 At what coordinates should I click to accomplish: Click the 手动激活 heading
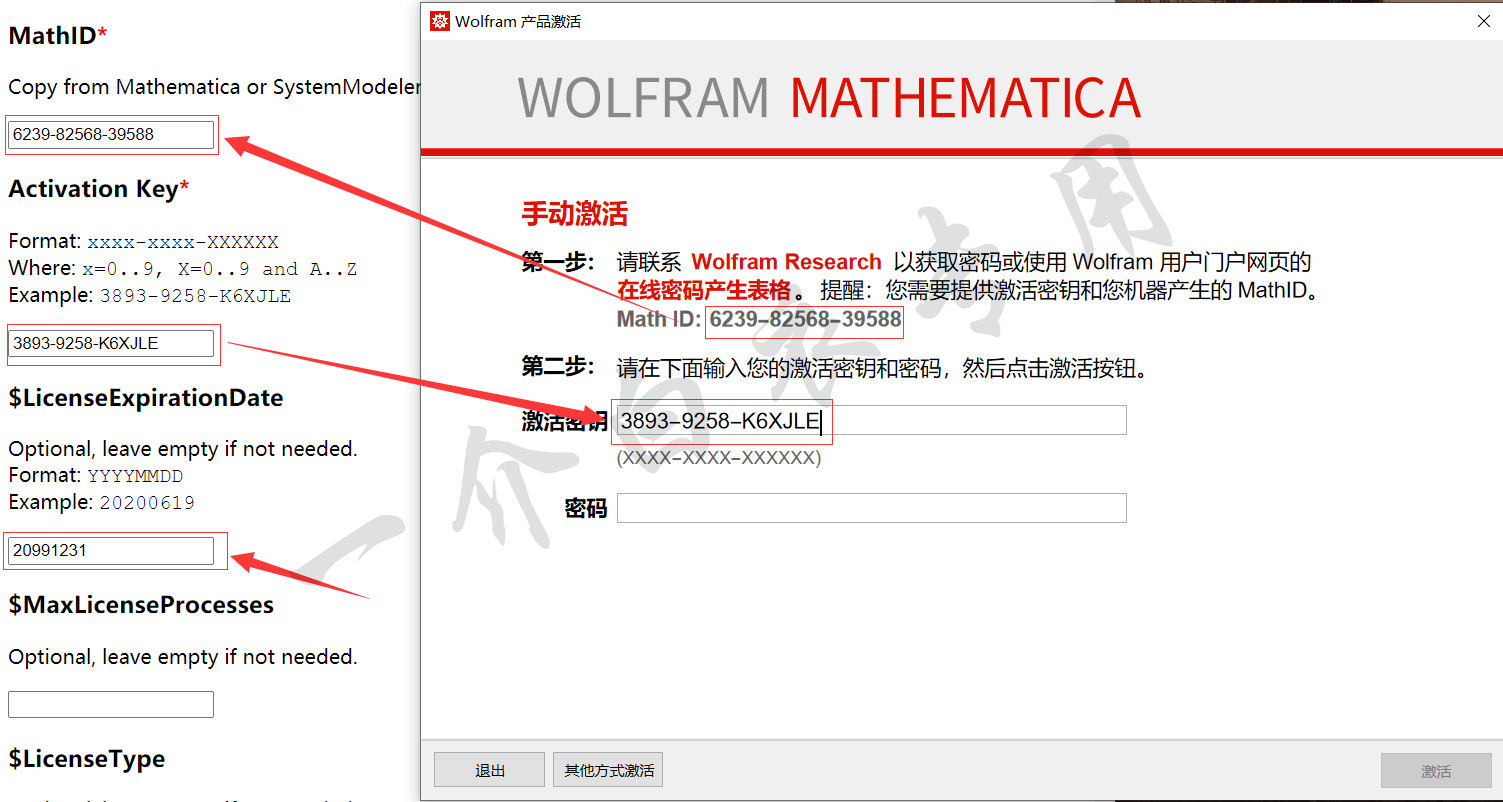[575, 213]
